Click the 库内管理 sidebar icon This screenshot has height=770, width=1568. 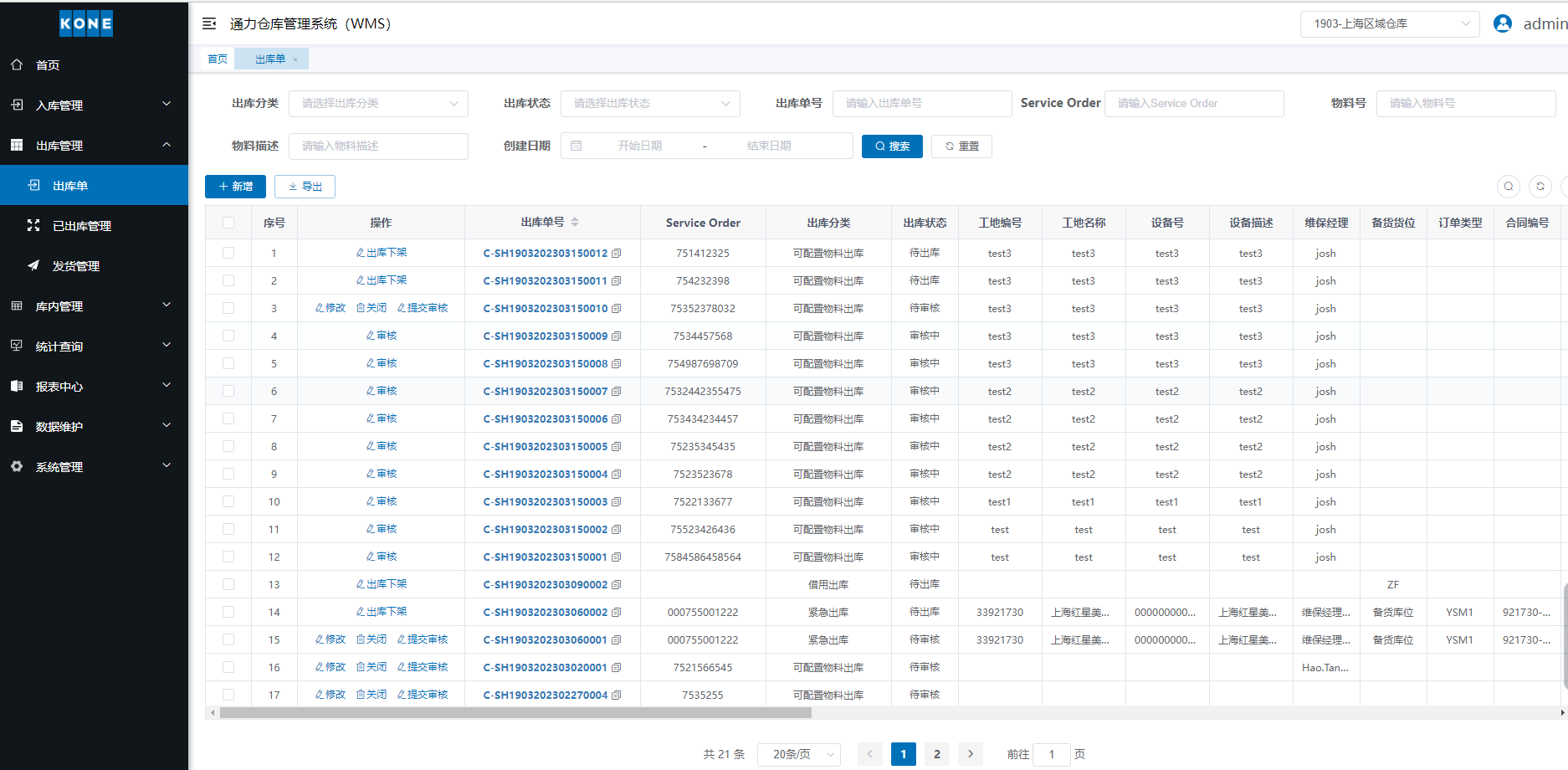coord(17,305)
